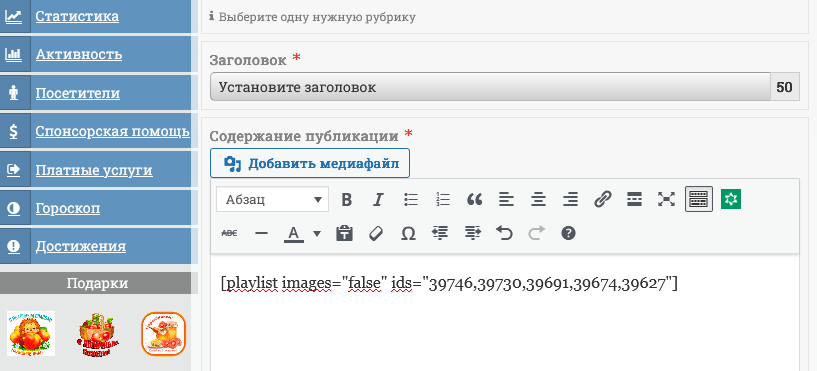Click the green star plugin icon
Image resolution: width=817 pixels, height=371 pixels.
tap(731, 199)
